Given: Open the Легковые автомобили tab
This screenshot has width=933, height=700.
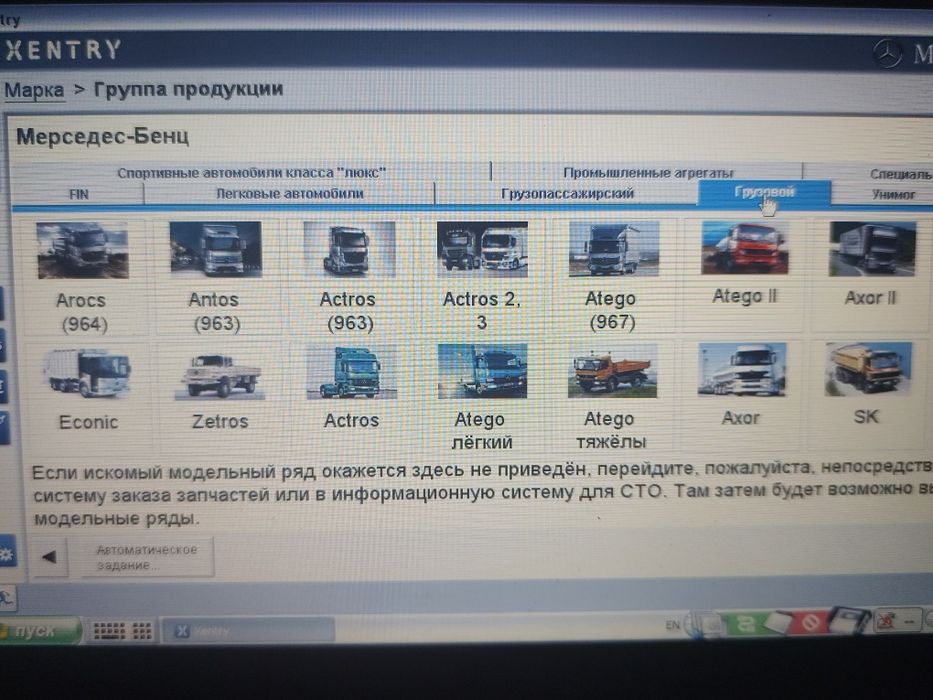Looking at the screenshot, I should pyautogui.click(x=290, y=194).
